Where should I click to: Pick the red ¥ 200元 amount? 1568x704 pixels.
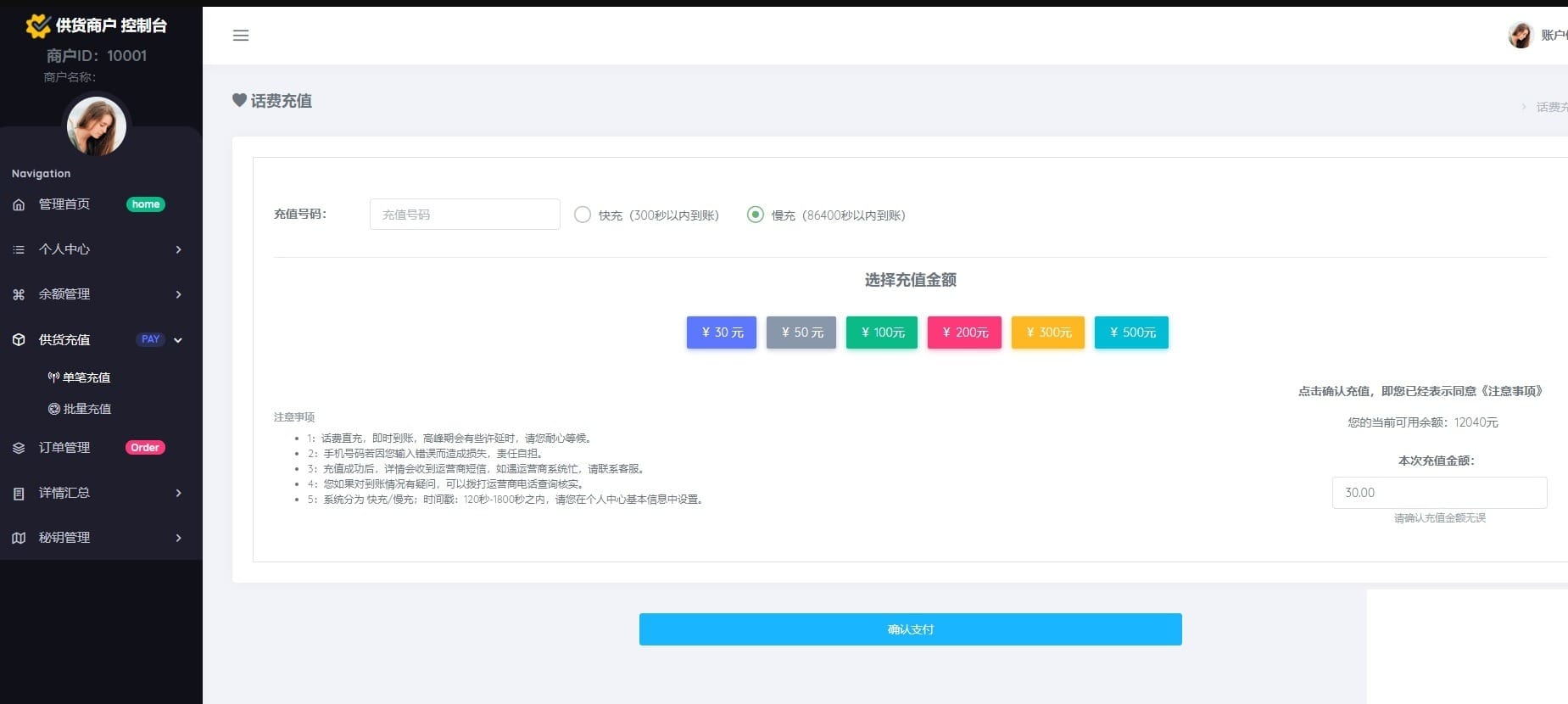click(x=964, y=332)
